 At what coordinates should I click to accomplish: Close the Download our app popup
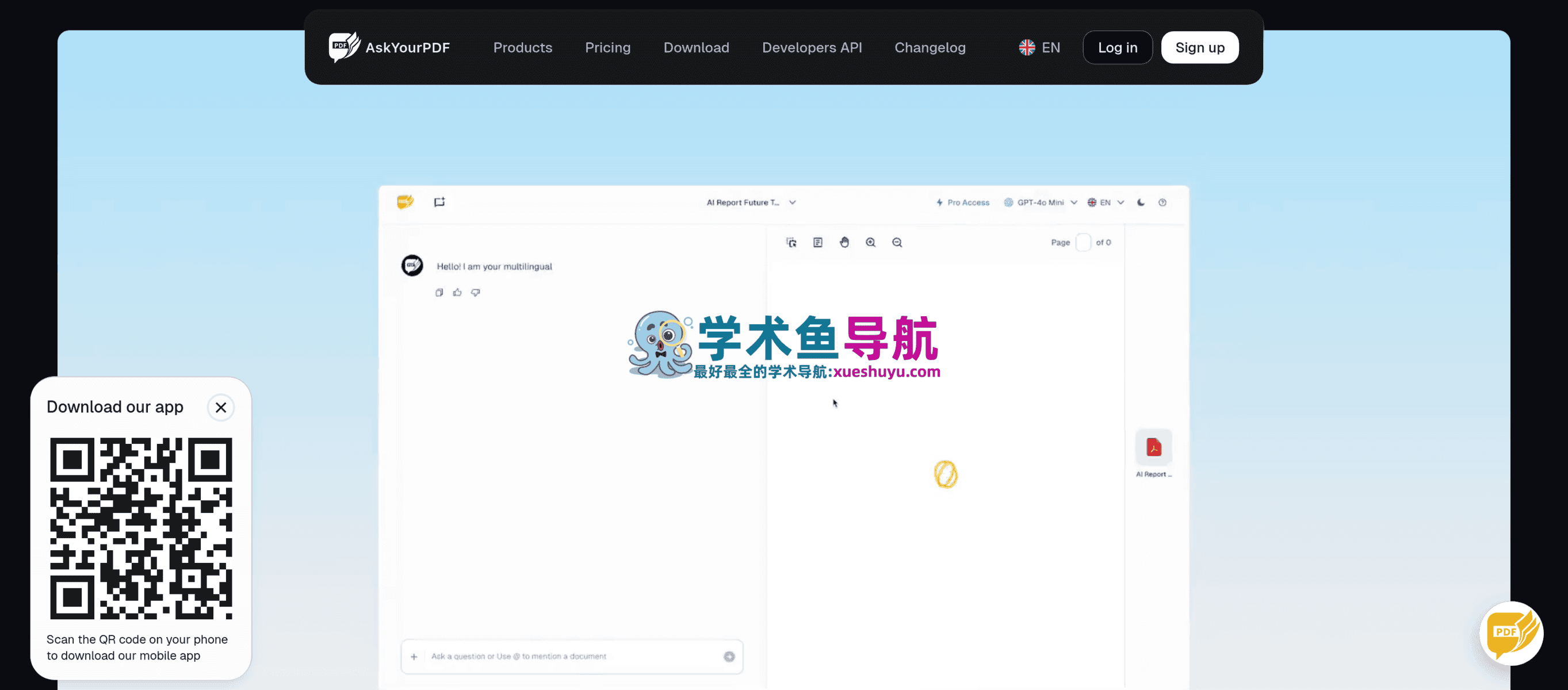(221, 407)
